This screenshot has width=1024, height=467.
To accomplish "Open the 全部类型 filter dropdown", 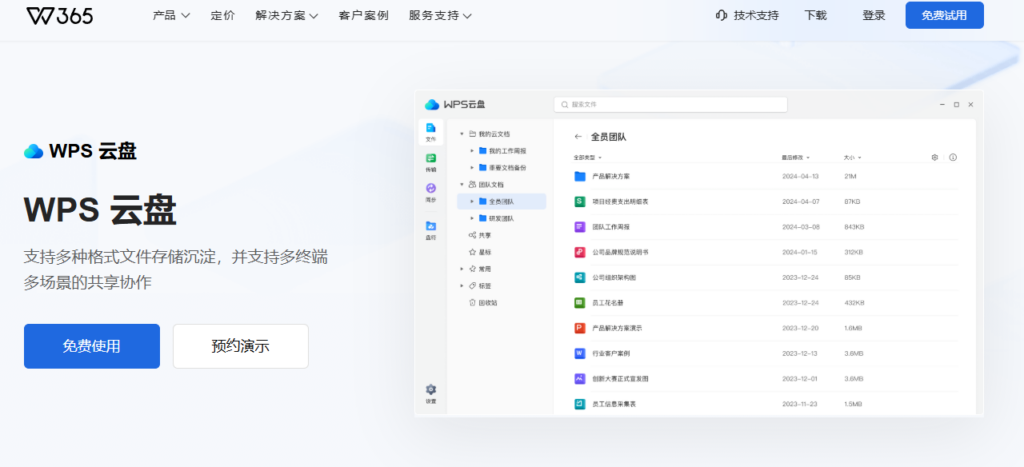I will pos(588,157).
